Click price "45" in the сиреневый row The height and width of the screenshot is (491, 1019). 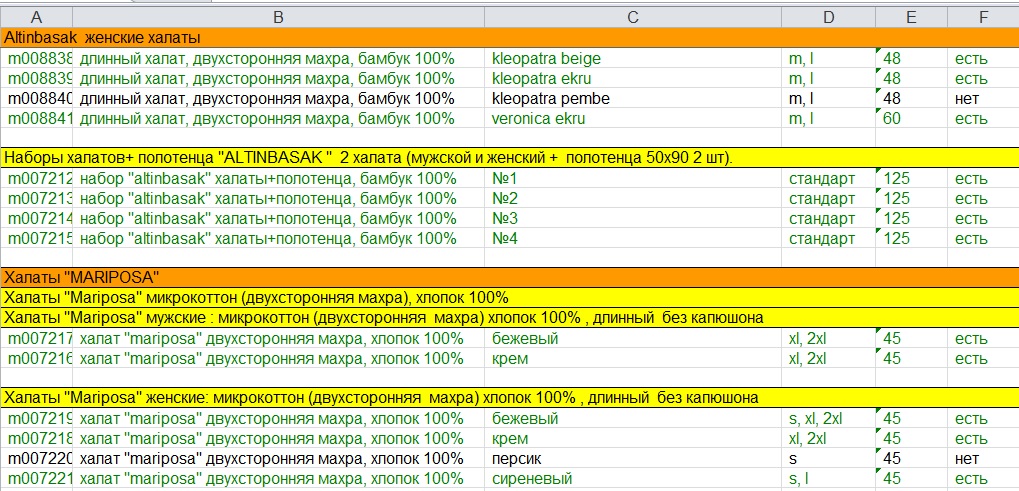pos(892,479)
